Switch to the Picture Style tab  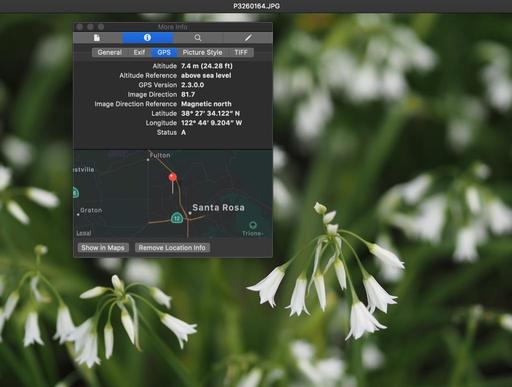pyautogui.click(x=202, y=52)
